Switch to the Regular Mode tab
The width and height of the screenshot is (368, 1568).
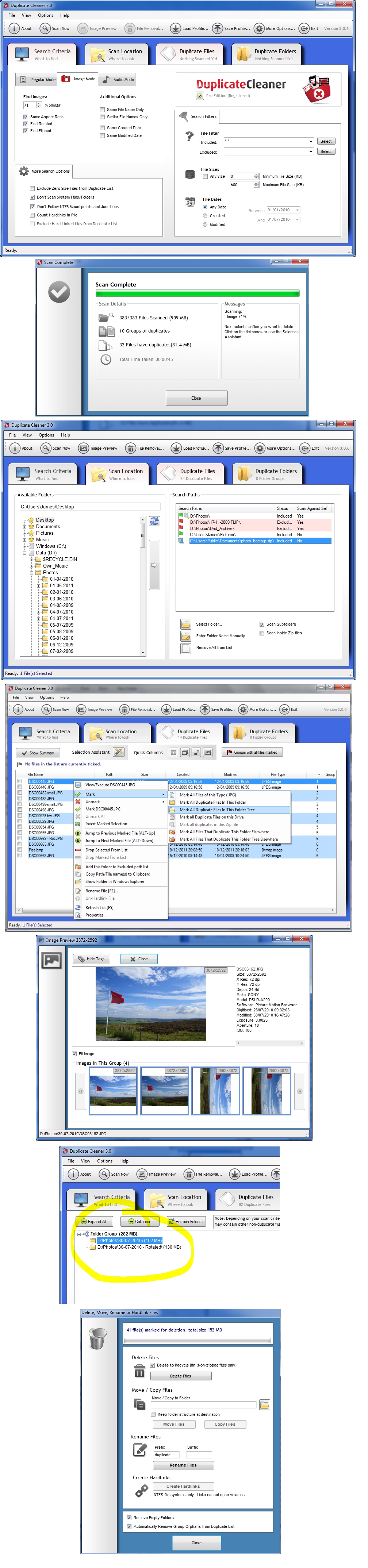tap(37, 79)
